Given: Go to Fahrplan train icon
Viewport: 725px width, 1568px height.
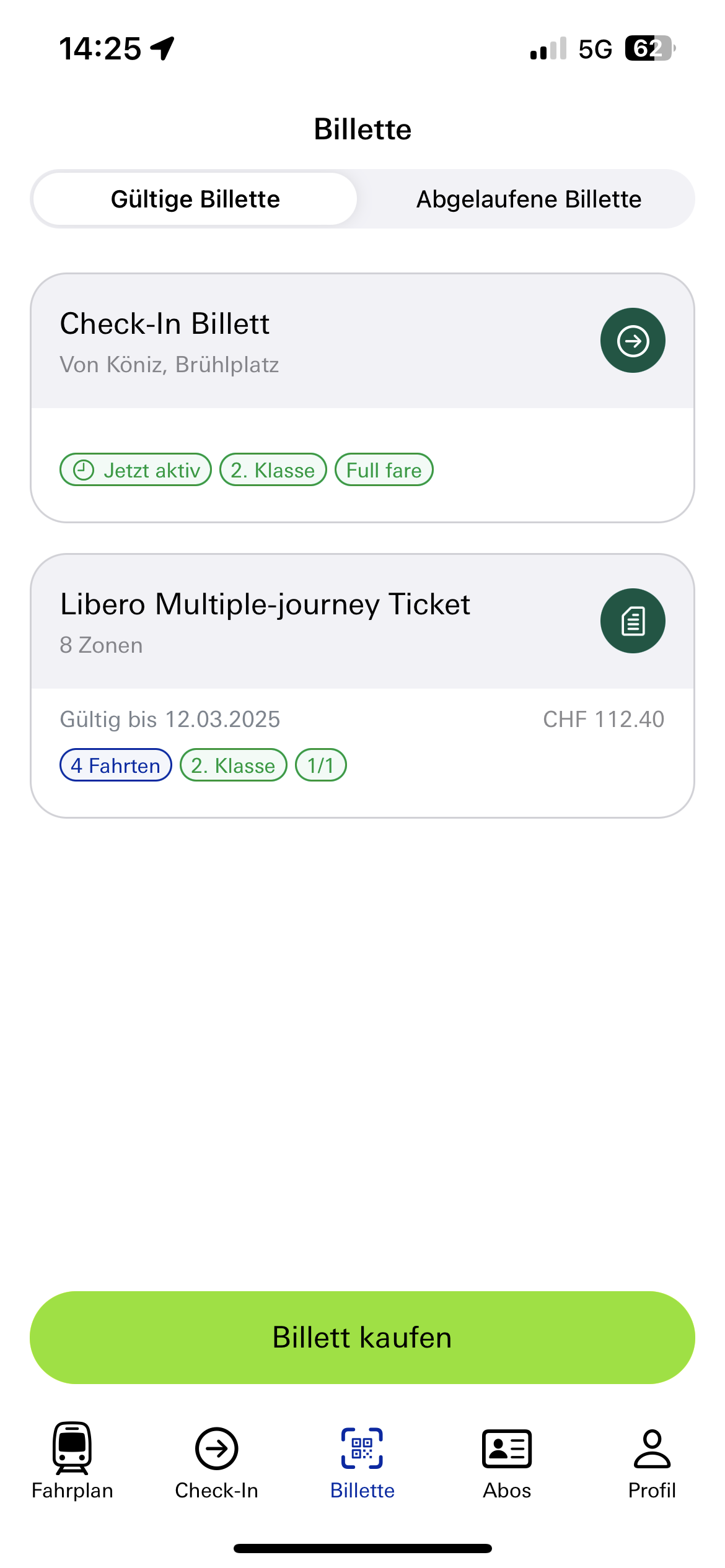Looking at the screenshot, I should pyautogui.click(x=72, y=1448).
